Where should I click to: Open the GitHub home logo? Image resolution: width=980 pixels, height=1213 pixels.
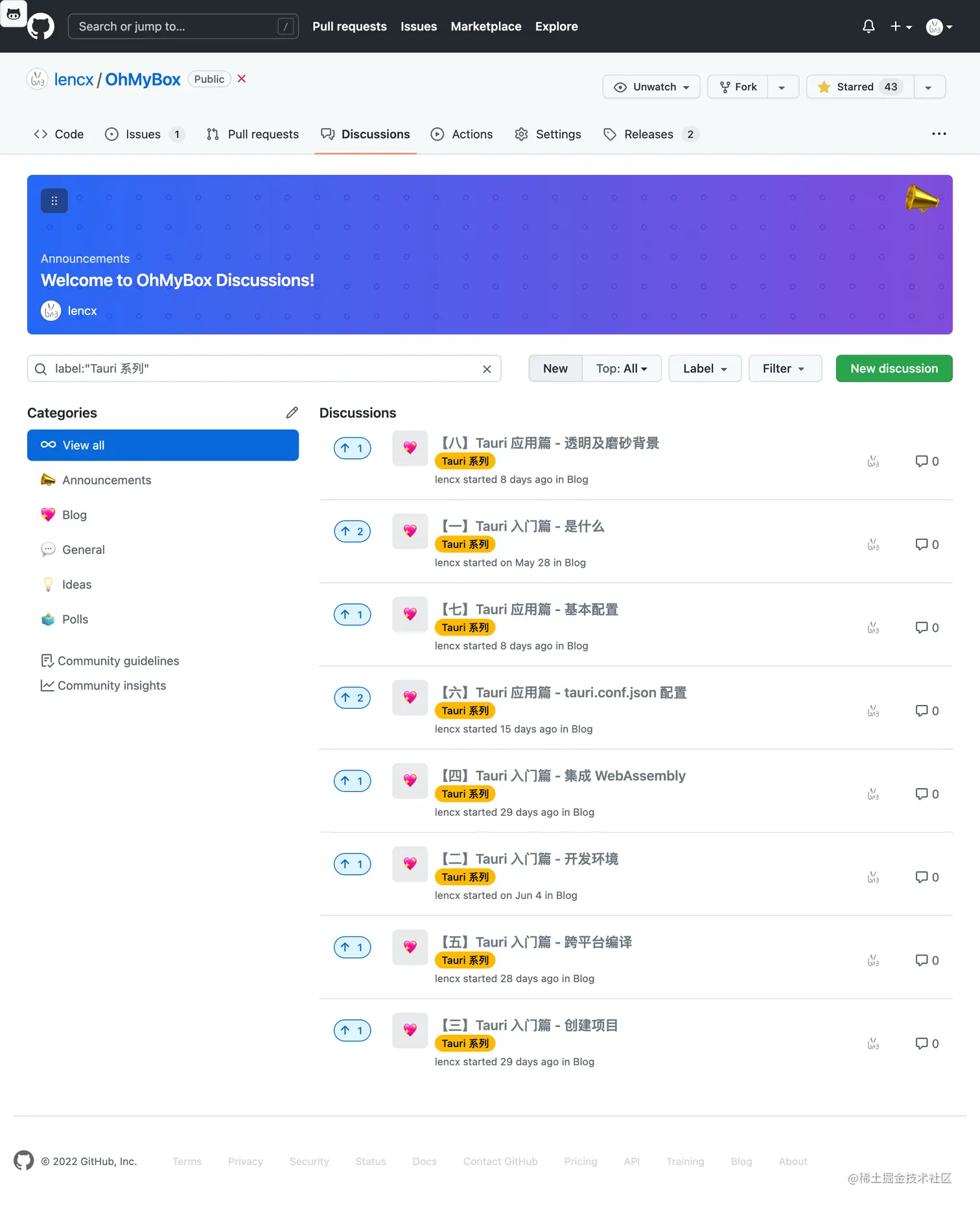click(41, 27)
